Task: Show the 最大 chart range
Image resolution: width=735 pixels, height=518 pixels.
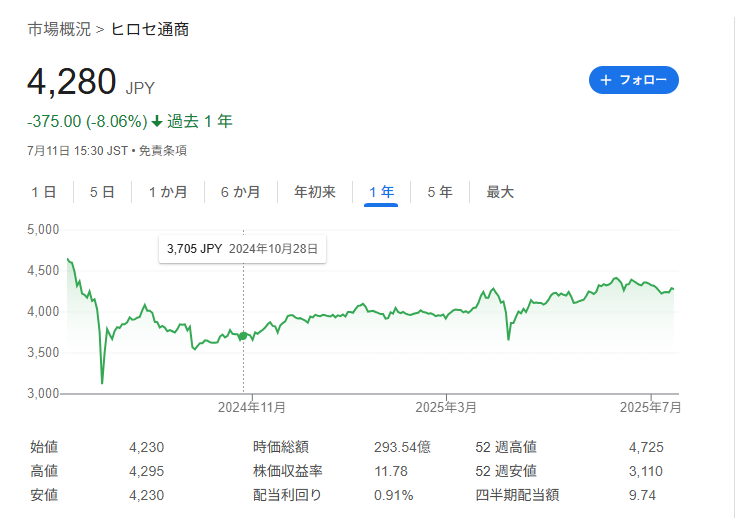Action: (x=500, y=192)
